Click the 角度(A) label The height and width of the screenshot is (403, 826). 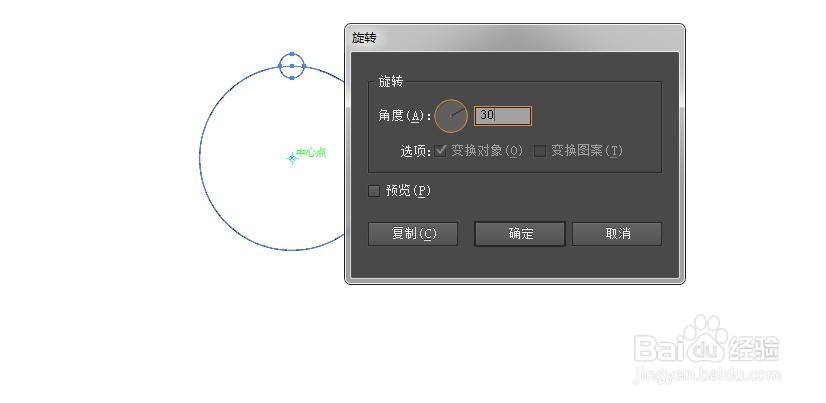pyautogui.click(x=404, y=116)
